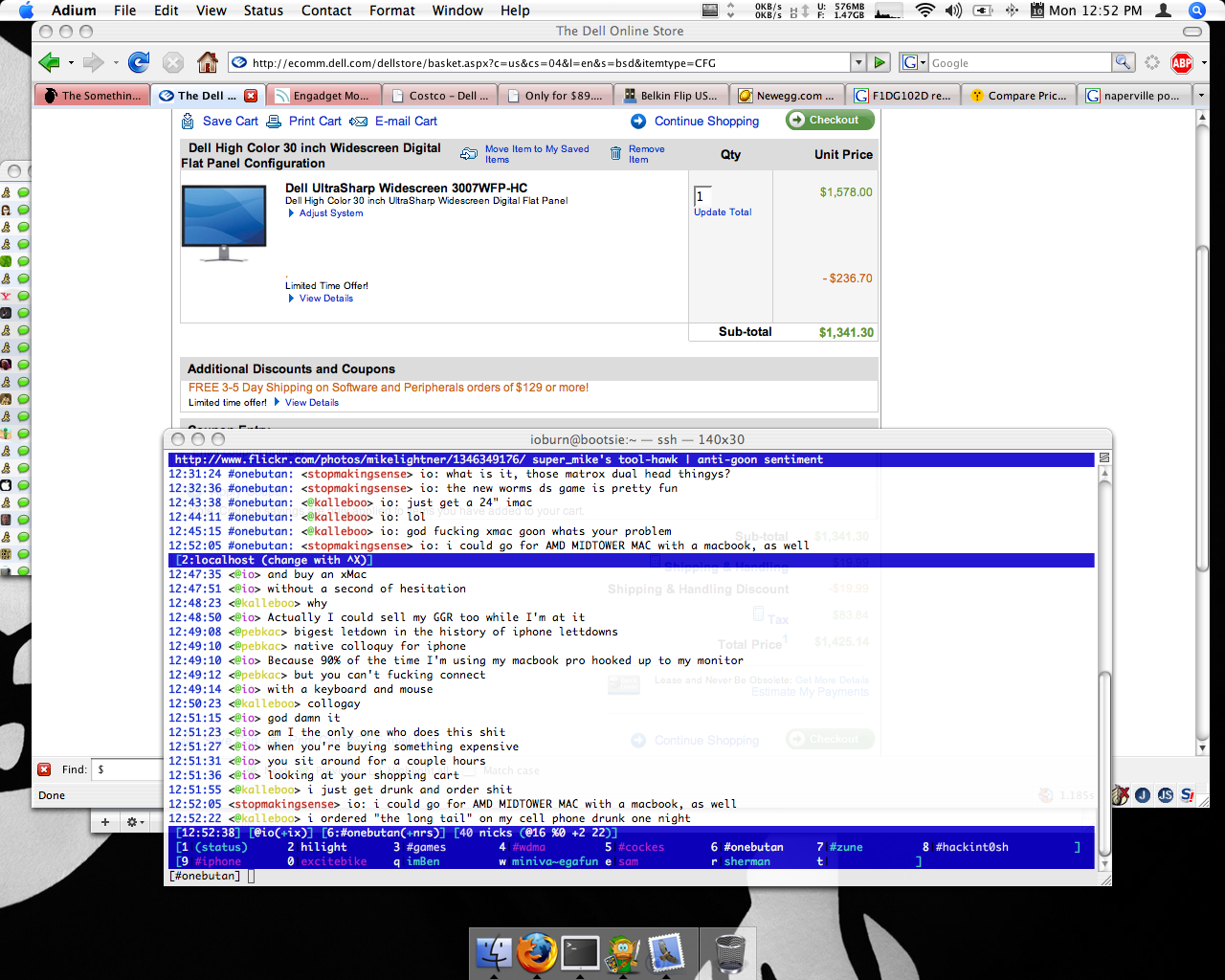The width and height of the screenshot is (1225, 980).
Task: Open the Apple menu
Action: click(25, 11)
